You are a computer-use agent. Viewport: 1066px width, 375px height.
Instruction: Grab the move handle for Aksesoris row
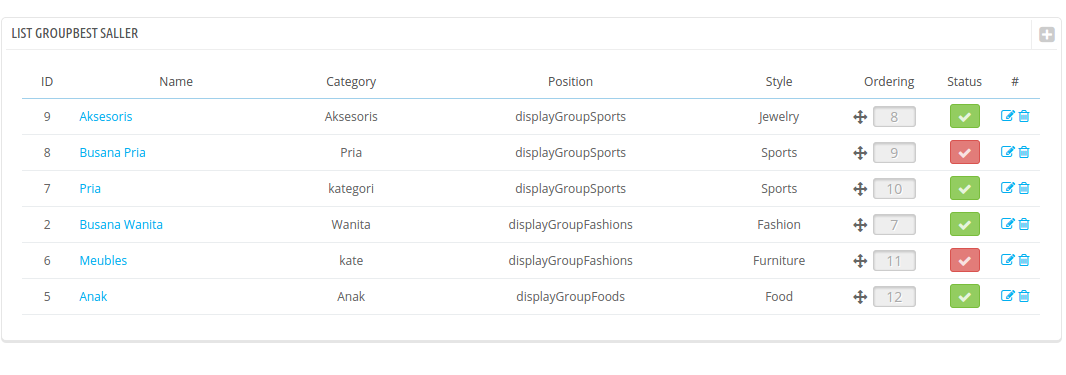860,117
